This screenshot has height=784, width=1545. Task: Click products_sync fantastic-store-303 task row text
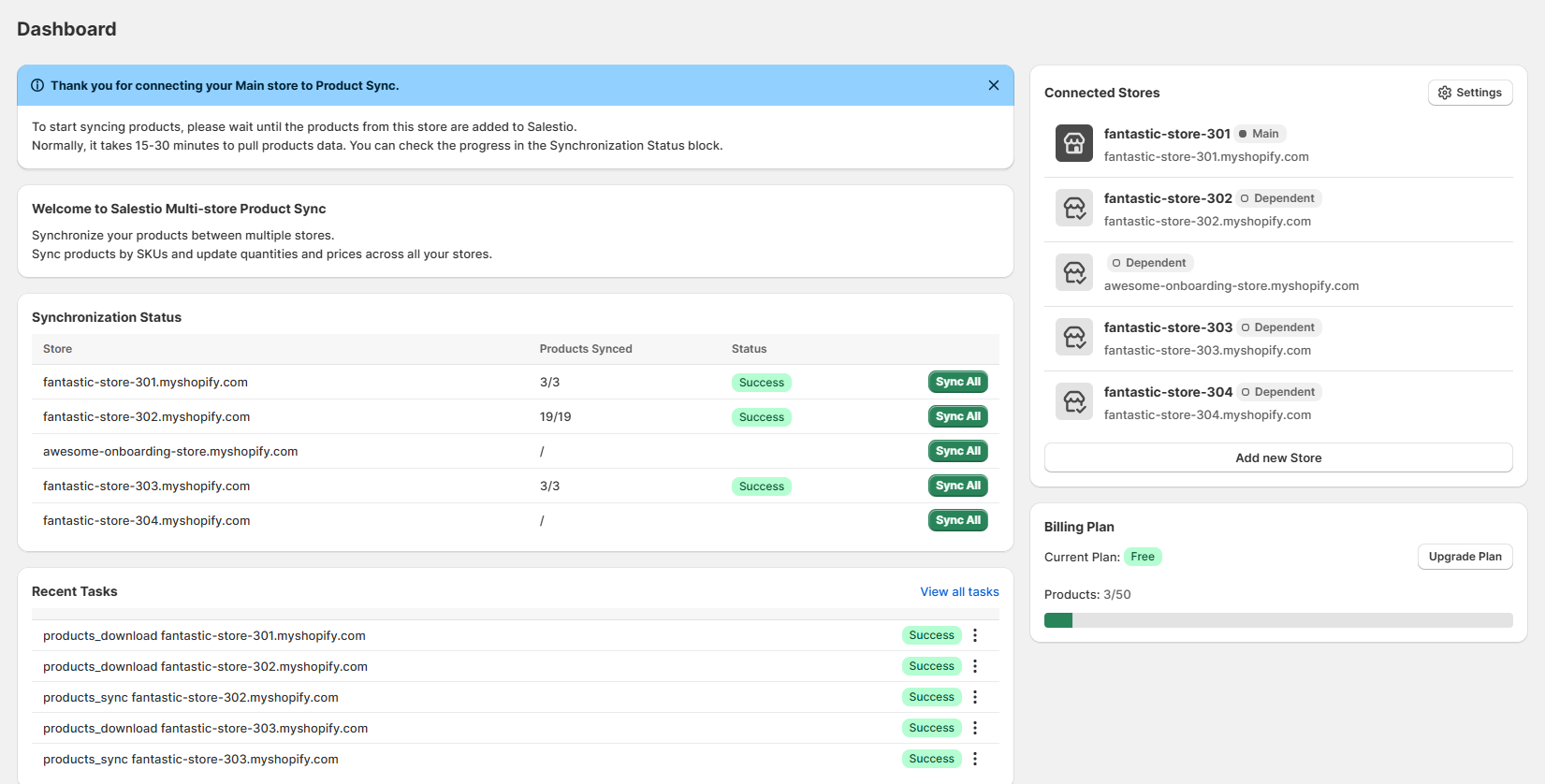[191, 759]
